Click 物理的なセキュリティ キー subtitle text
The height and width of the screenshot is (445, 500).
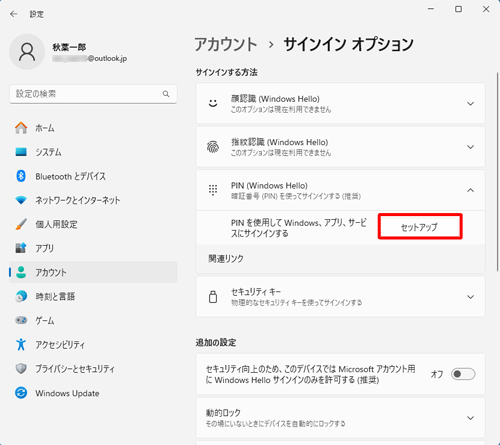[297, 303]
